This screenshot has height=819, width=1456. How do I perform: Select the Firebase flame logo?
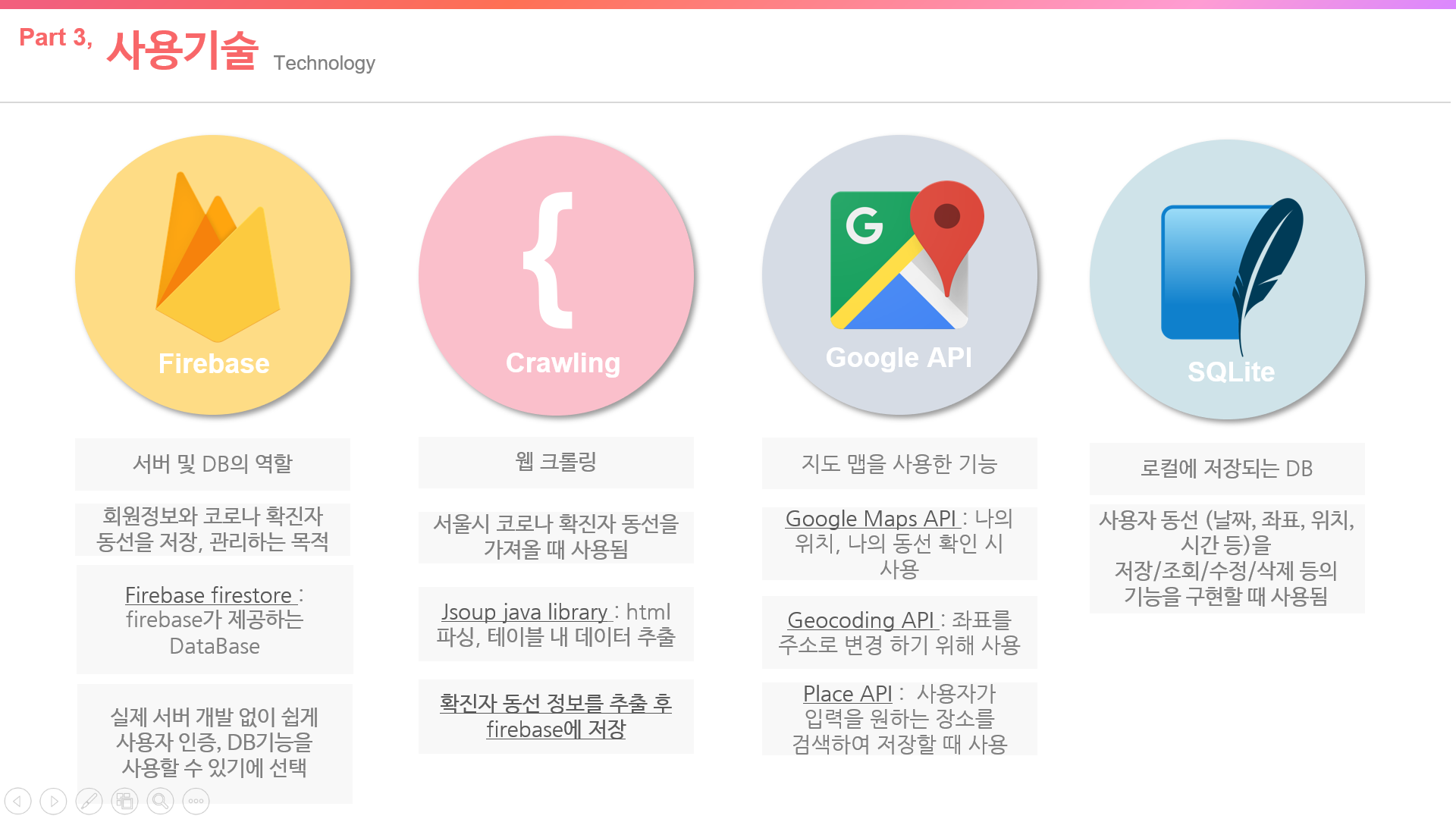tap(217, 256)
